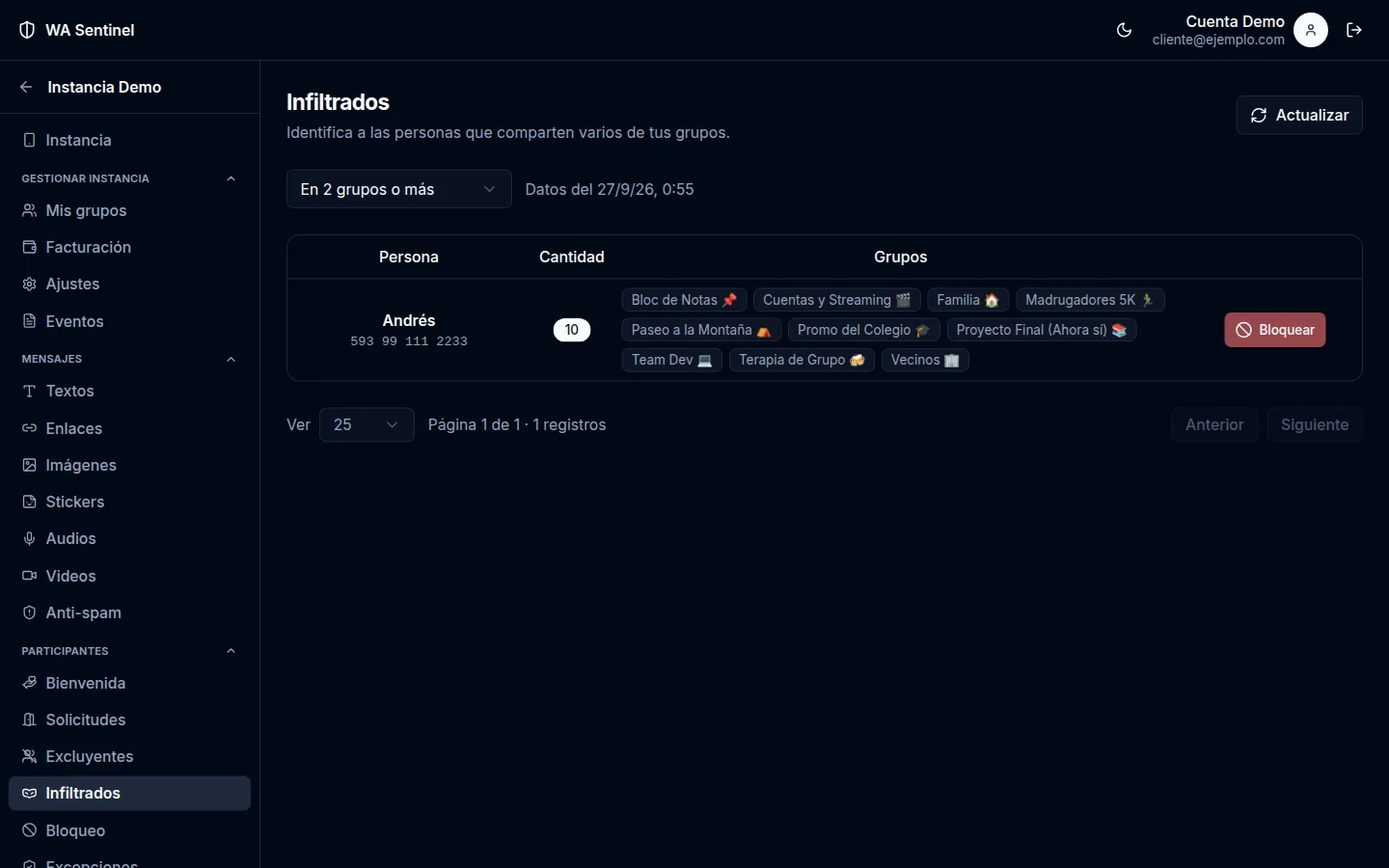Click the phone number 593 99 111 2233
The image size is (1389, 868).
pyautogui.click(x=409, y=341)
